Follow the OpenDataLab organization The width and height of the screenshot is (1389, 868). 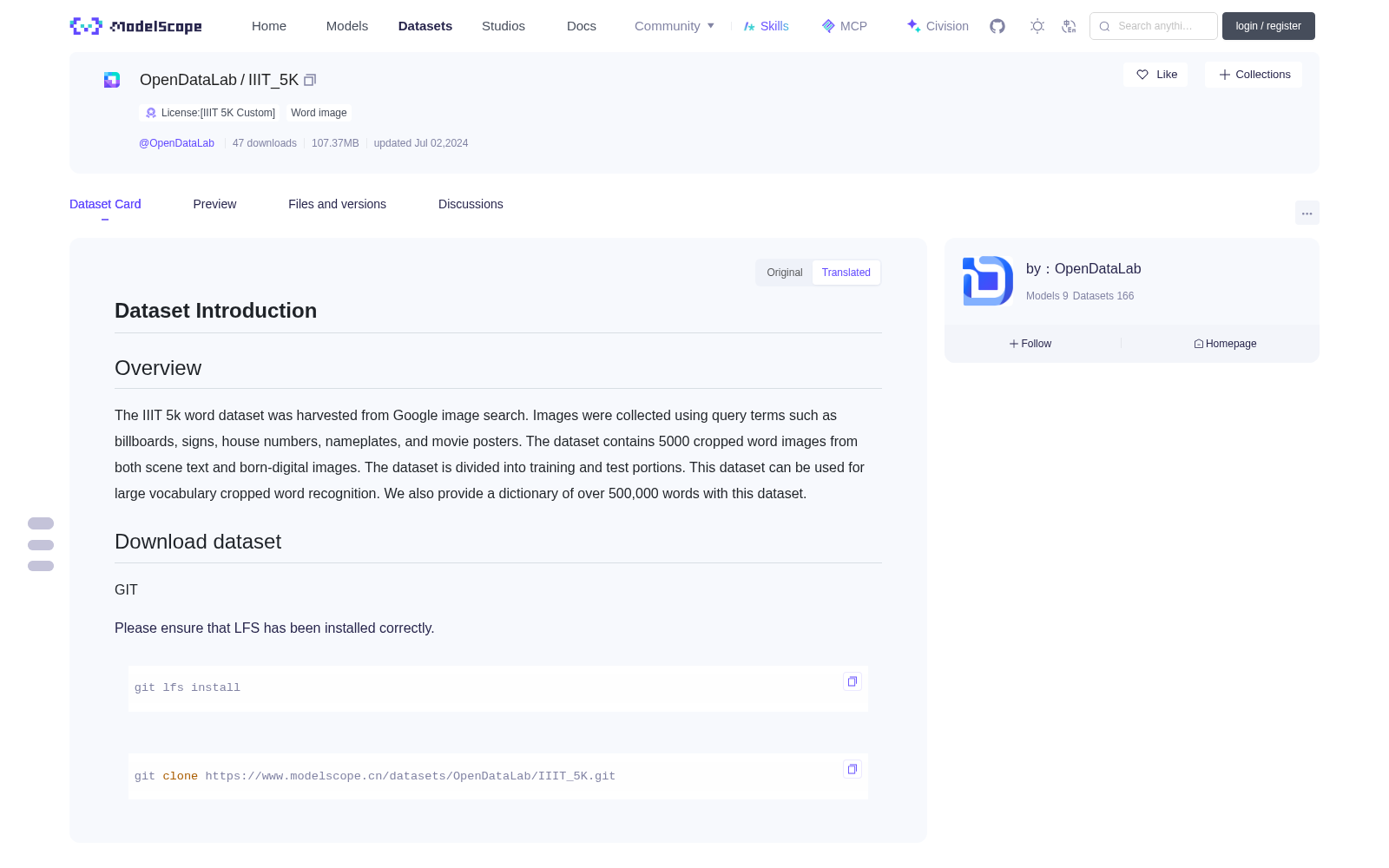tap(1030, 344)
